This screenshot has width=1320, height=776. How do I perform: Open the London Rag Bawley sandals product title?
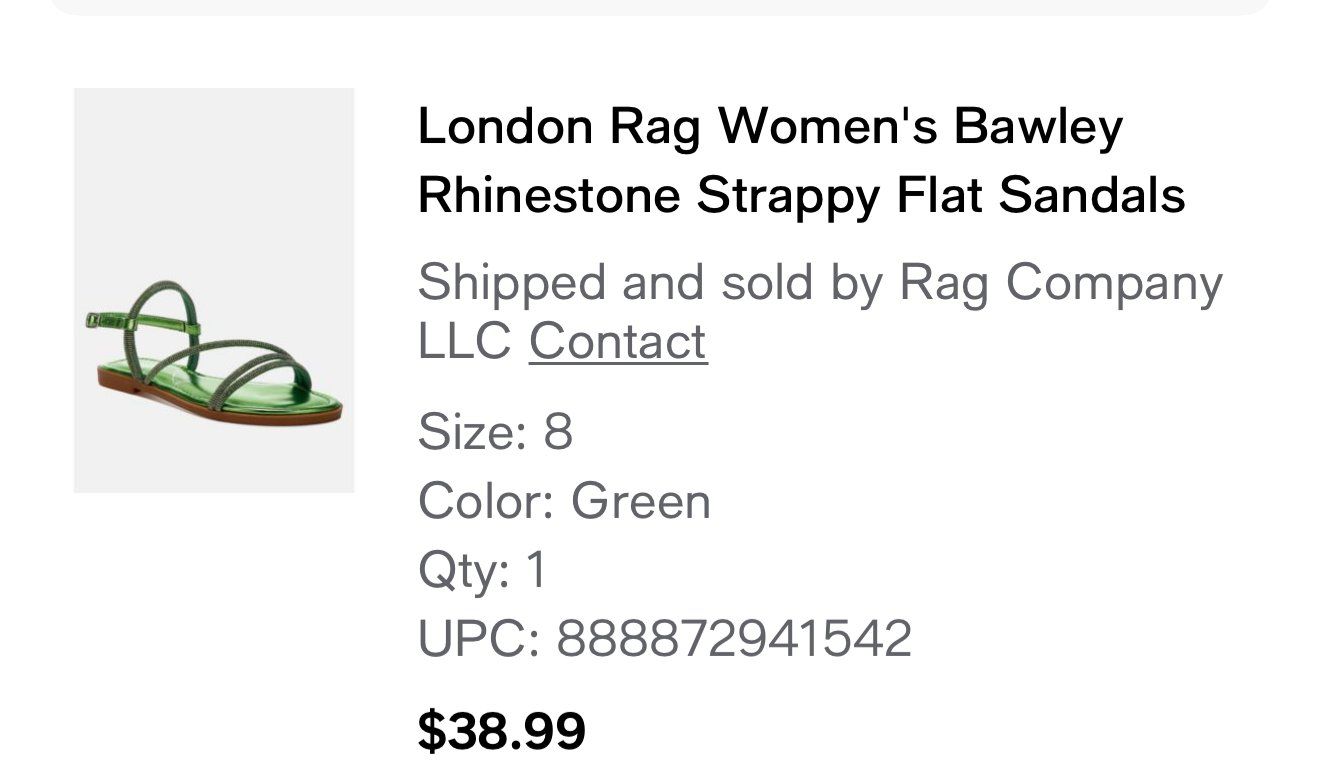click(801, 160)
